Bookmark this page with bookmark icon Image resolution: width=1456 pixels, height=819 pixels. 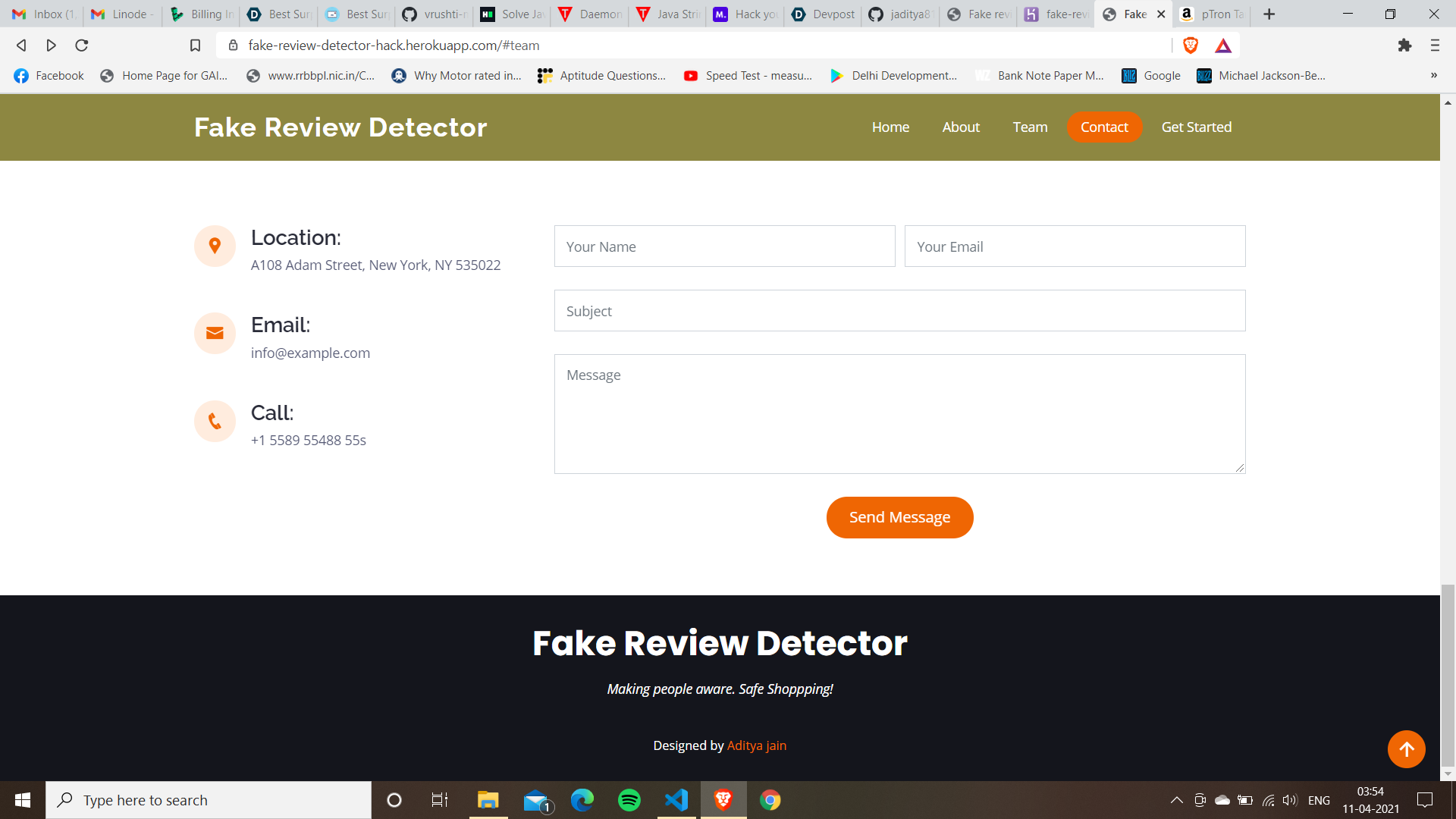195,45
